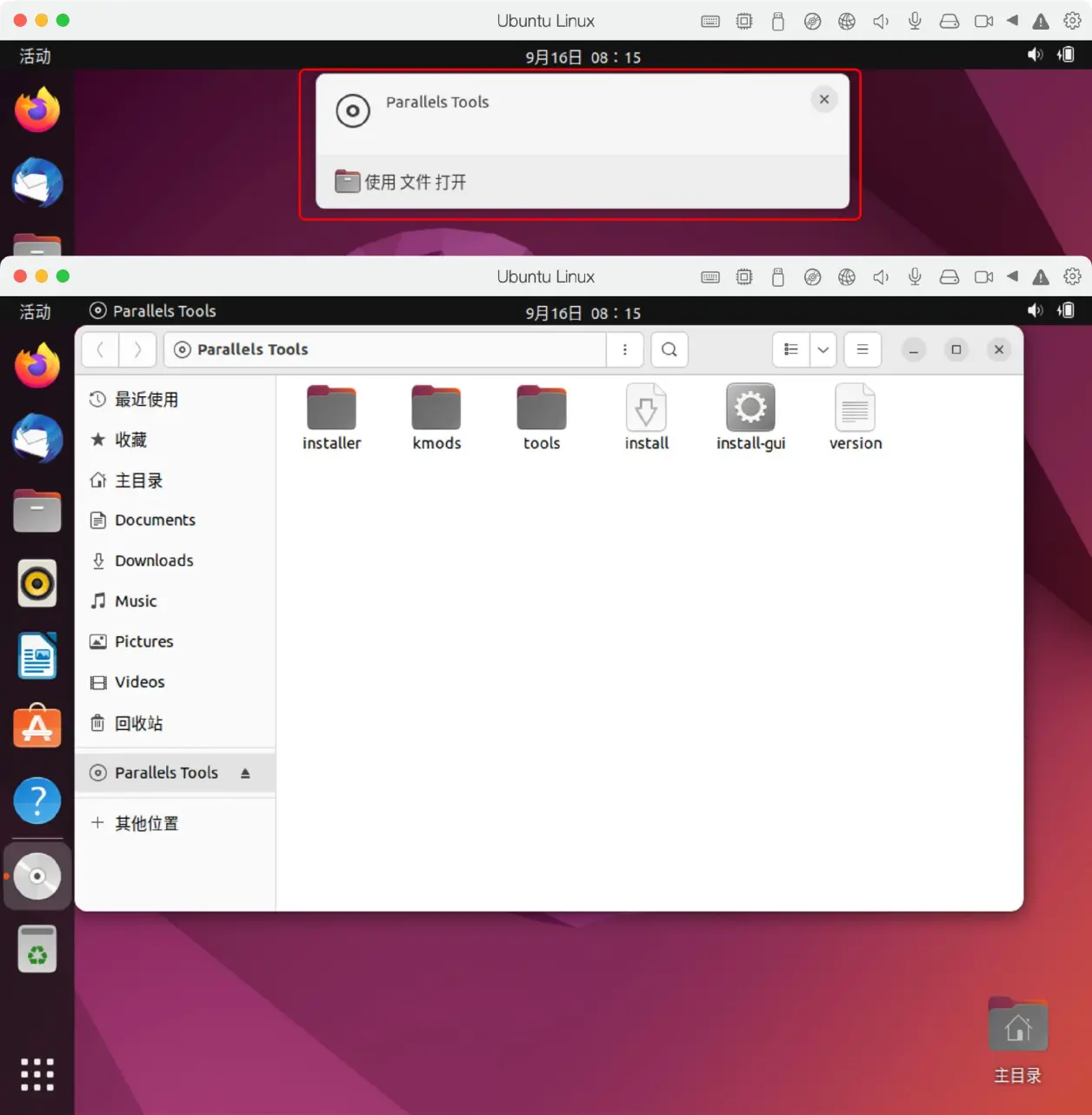Image resolution: width=1092 pixels, height=1115 pixels.
Task: Launch LibreOffice Writer from the dock
Action: 37,655
